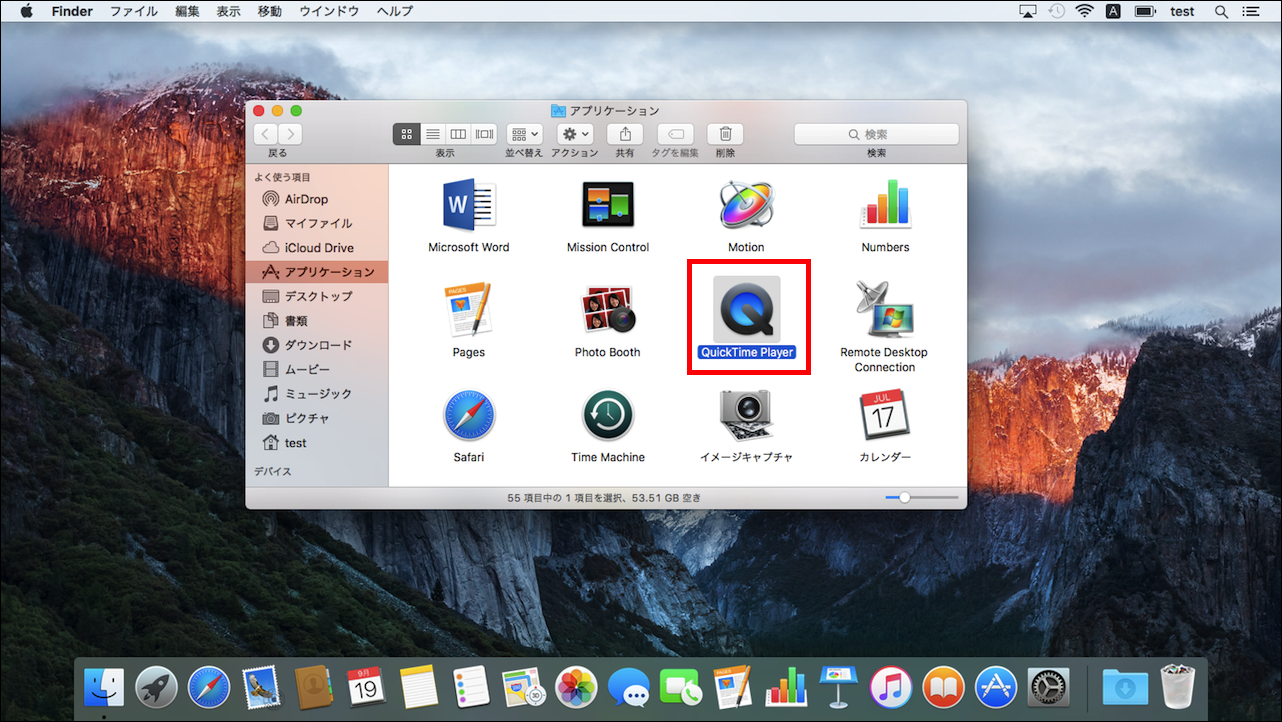
Task: Open マイファイル in the sidebar
Action: [317, 223]
